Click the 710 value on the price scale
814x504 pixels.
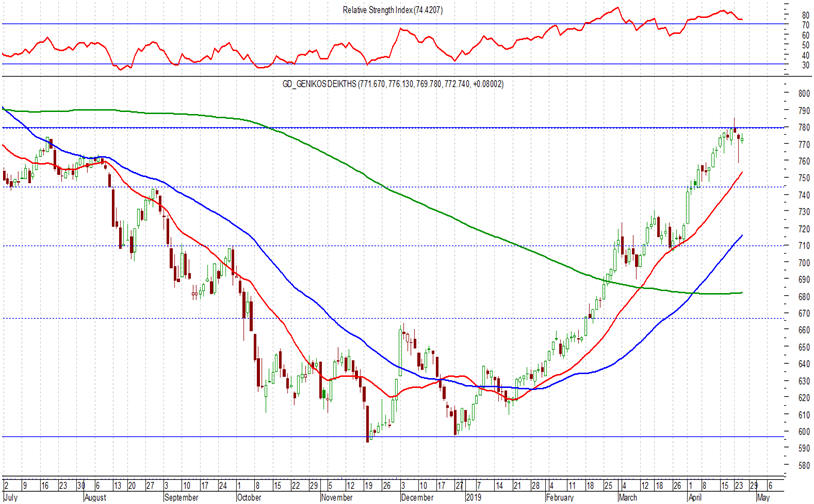805,246
